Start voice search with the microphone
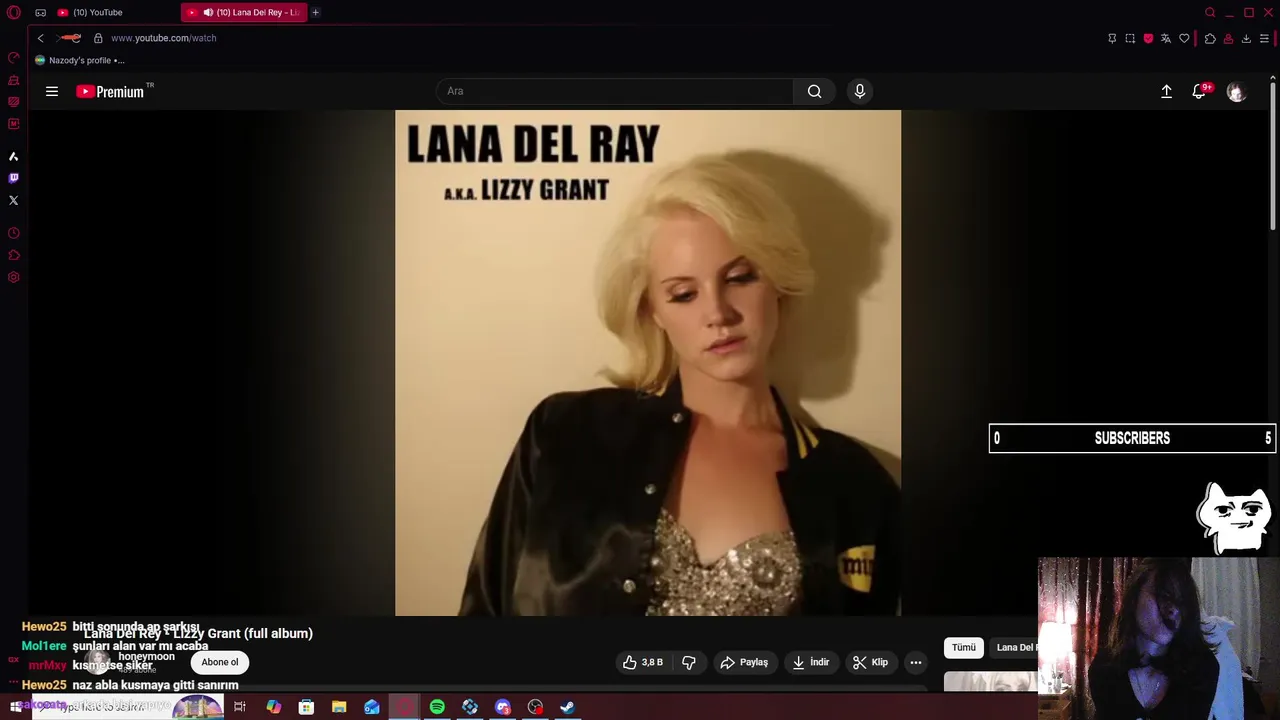The height and width of the screenshot is (720, 1280). pyautogui.click(x=859, y=91)
